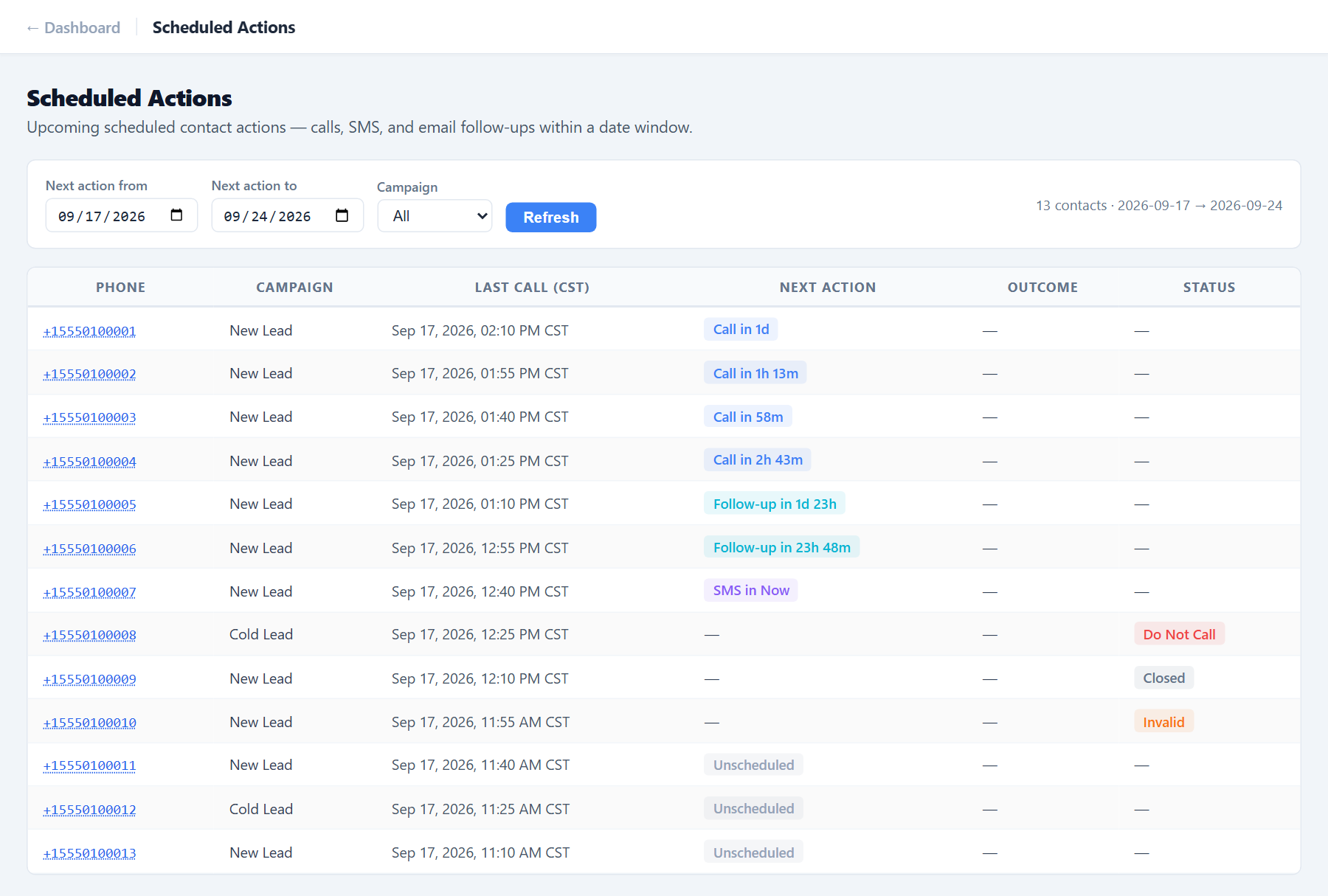1328x896 pixels.
Task: Click last call 'Sep 17, 2026, 12:25 PM CST'
Action: click(x=480, y=634)
